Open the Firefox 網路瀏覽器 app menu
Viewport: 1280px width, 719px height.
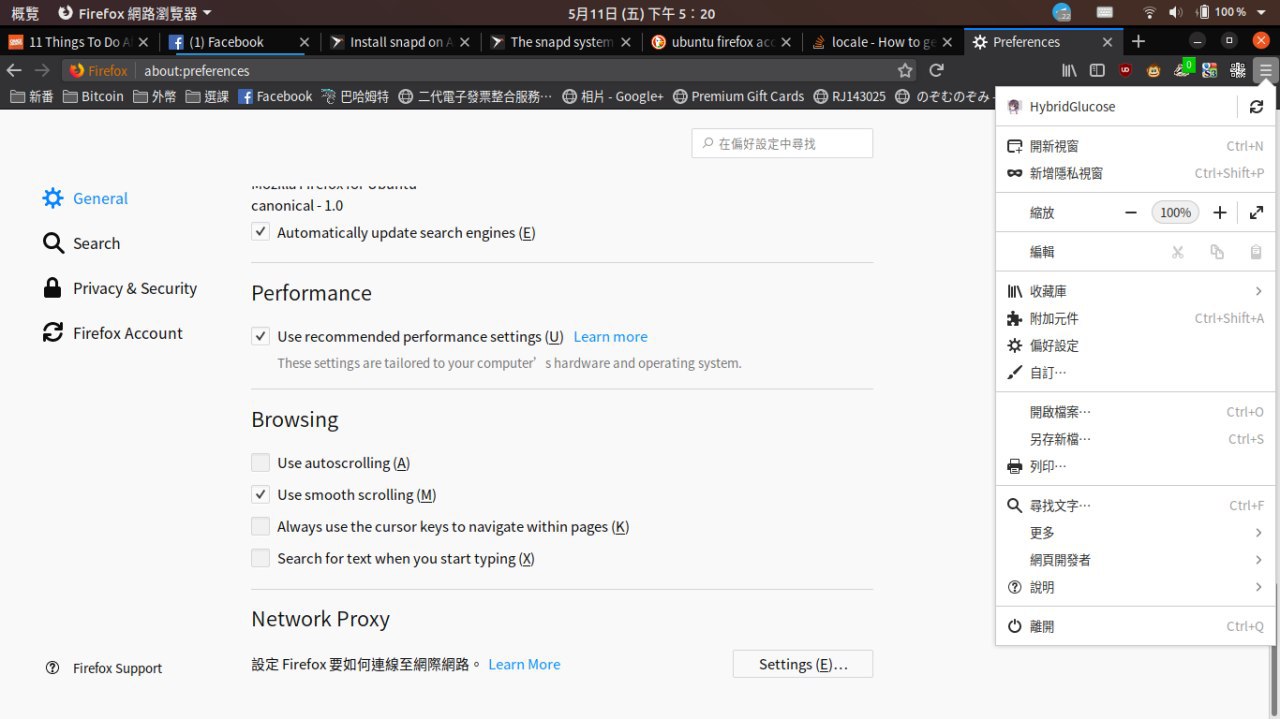(x=135, y=13)
